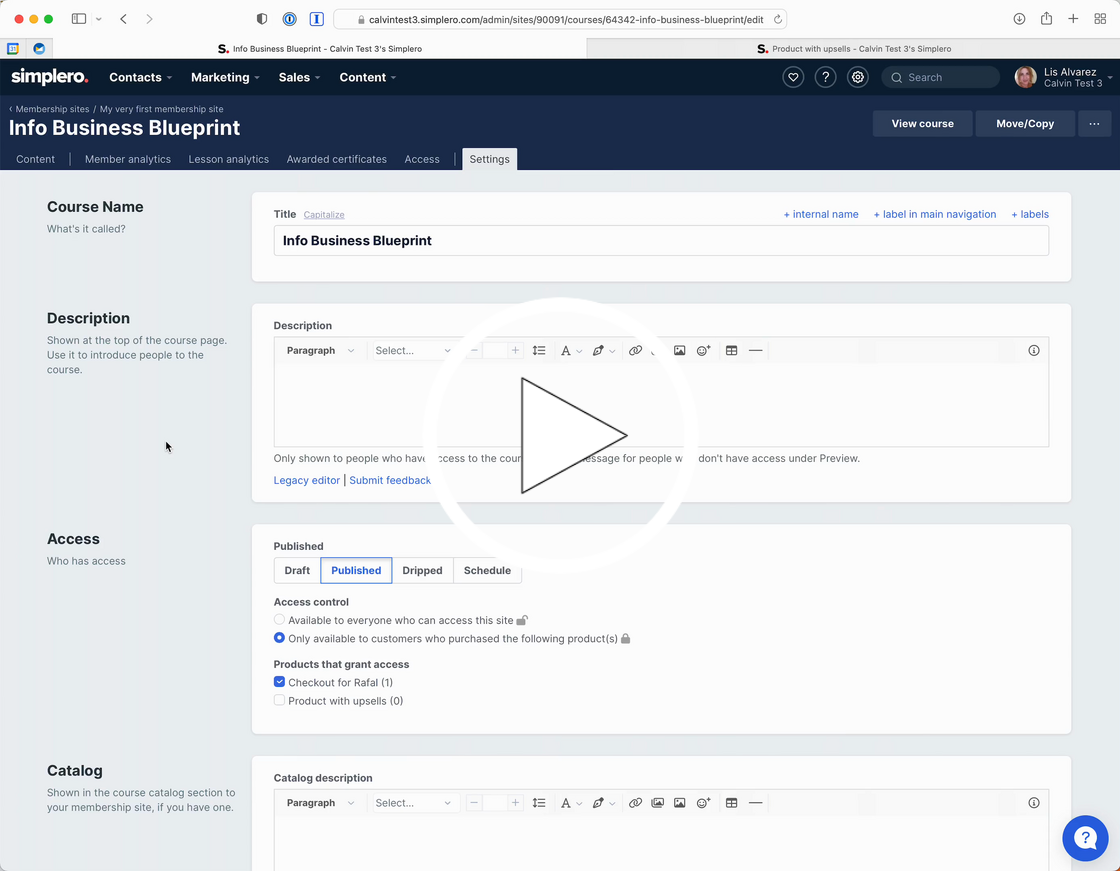Screen dimensions: 1120x871
Task: Open the font Select dropdown in Catalog editor
Action: coord(413,803)
